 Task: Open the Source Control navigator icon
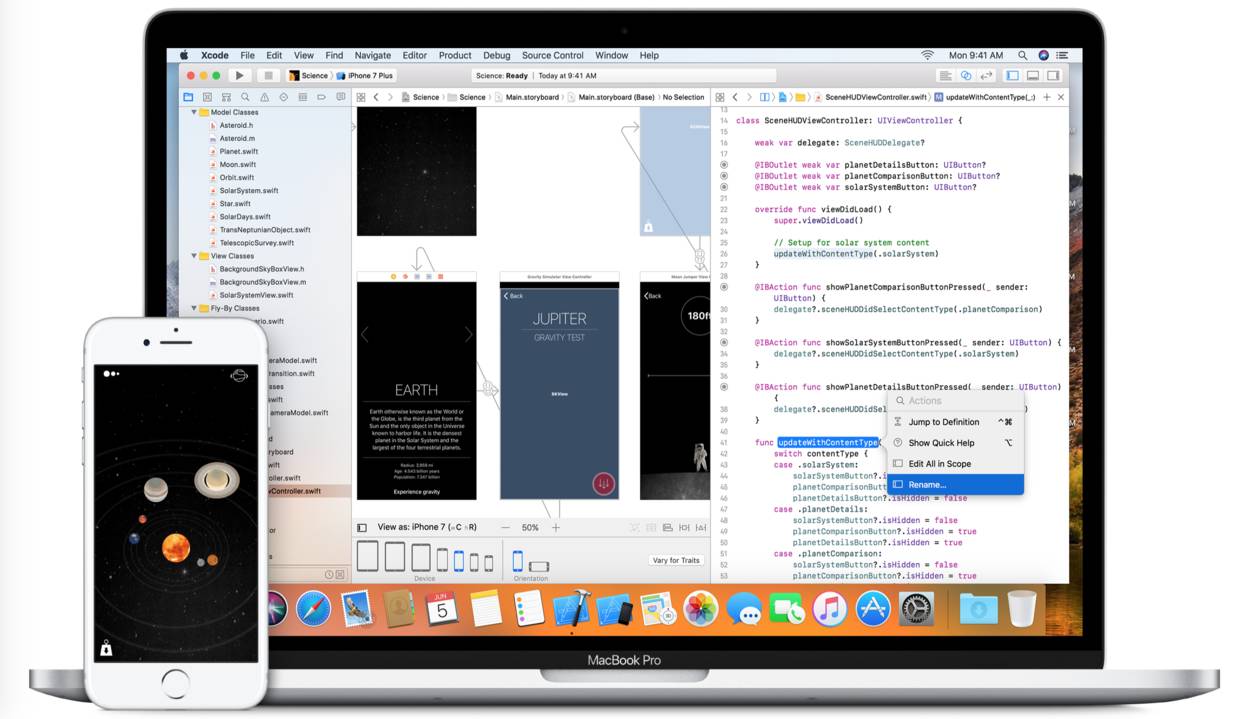207,97
